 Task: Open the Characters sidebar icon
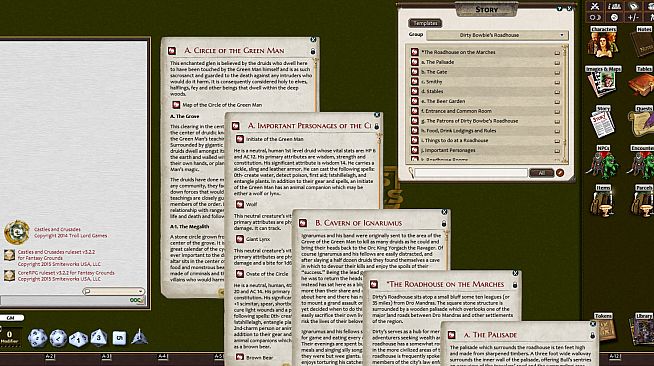click(x=603, y=42)
